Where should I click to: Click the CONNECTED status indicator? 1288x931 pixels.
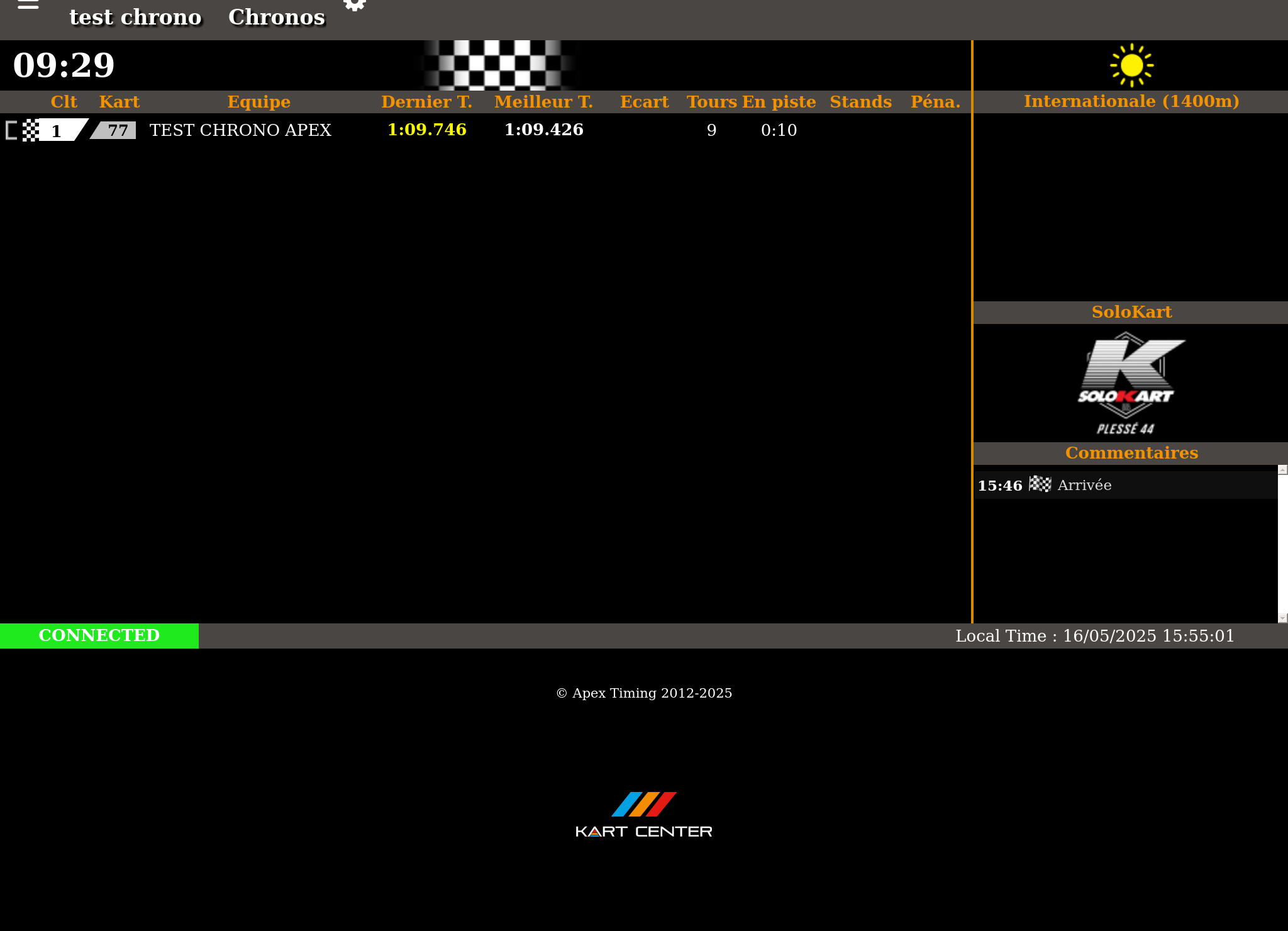(x=99, y=635)
